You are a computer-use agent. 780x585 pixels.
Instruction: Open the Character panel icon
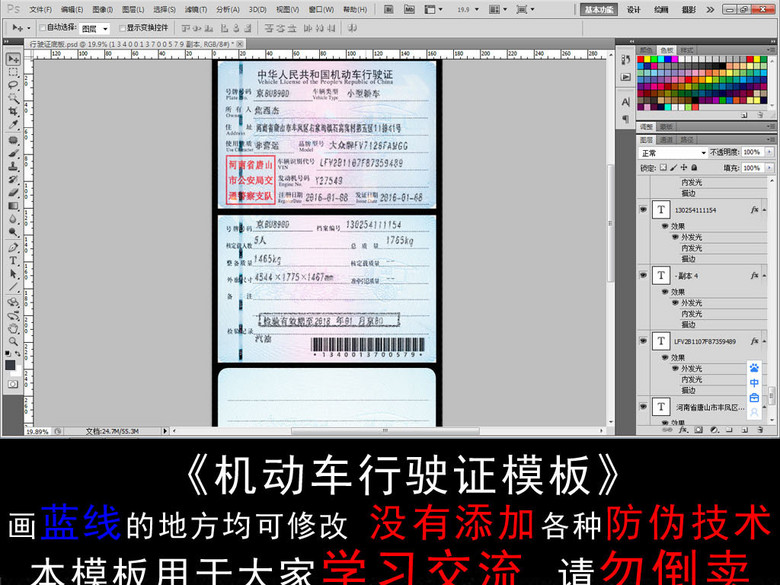pos(625,102)
